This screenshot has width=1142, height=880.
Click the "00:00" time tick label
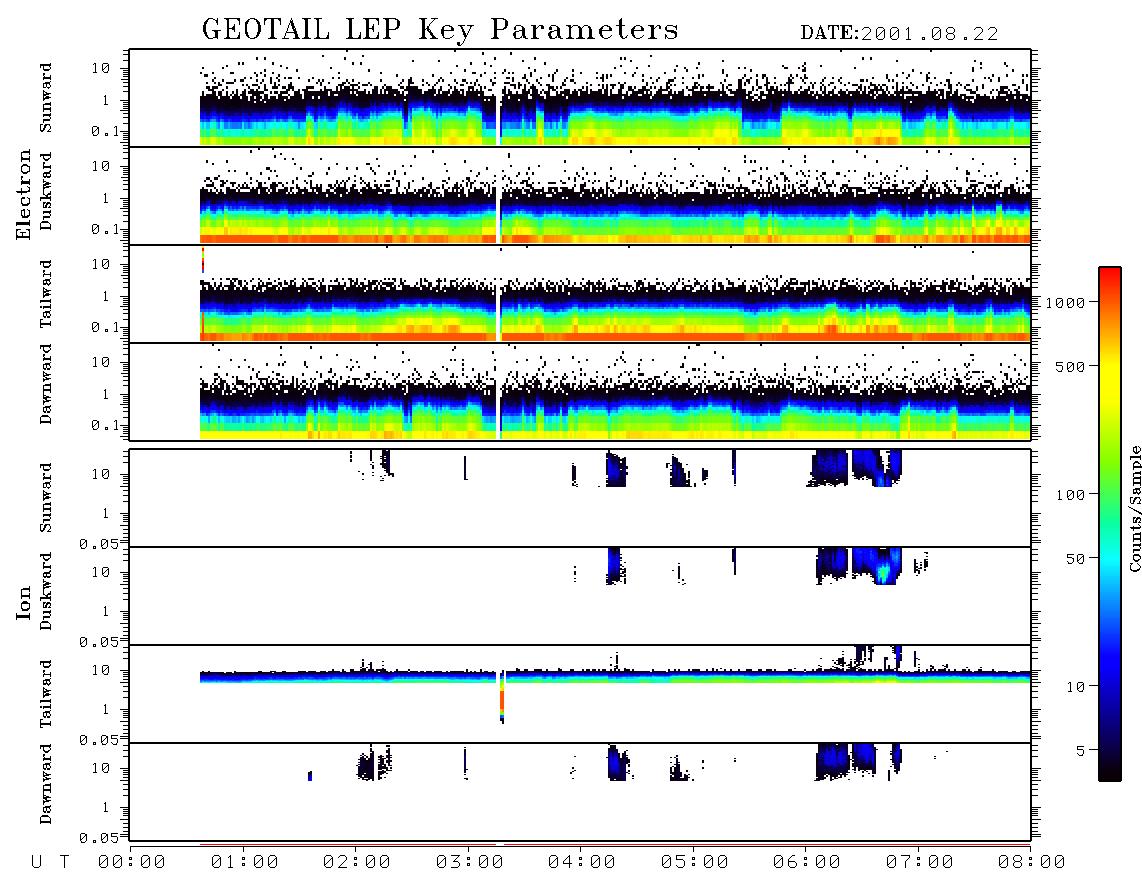[132, 863]
